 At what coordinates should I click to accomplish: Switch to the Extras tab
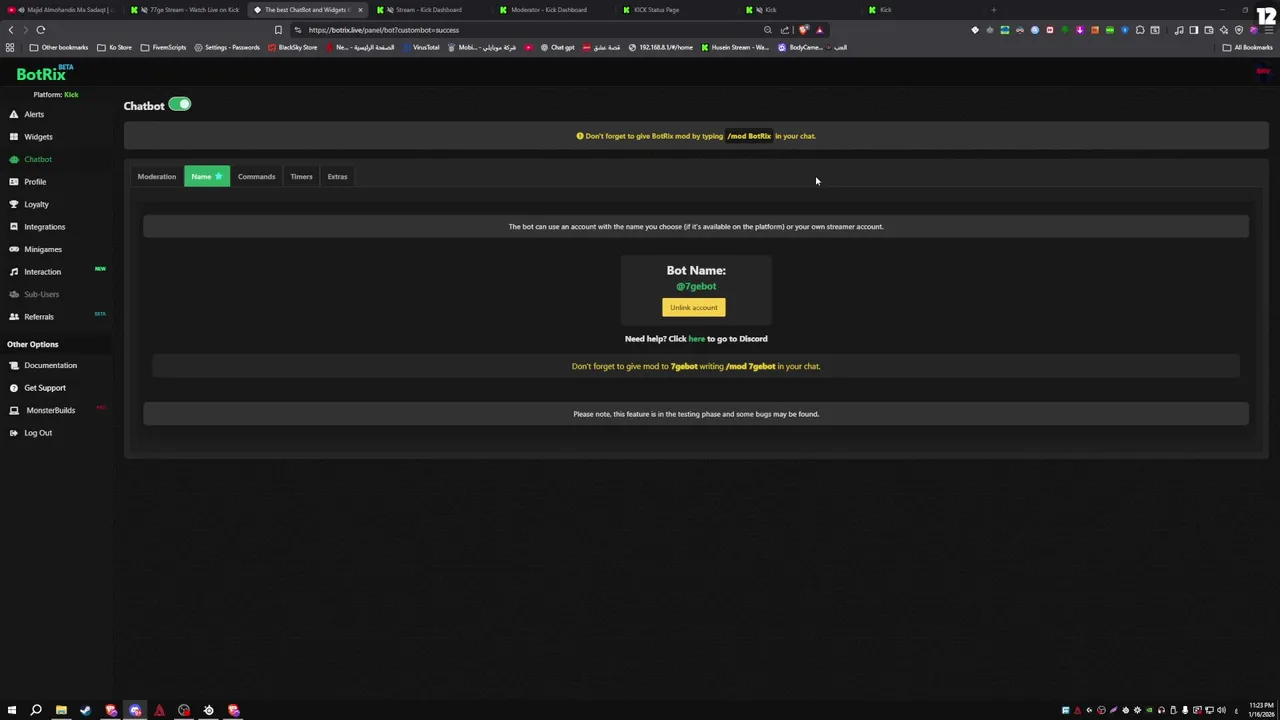pyautogui.click(x=337, y=177)
